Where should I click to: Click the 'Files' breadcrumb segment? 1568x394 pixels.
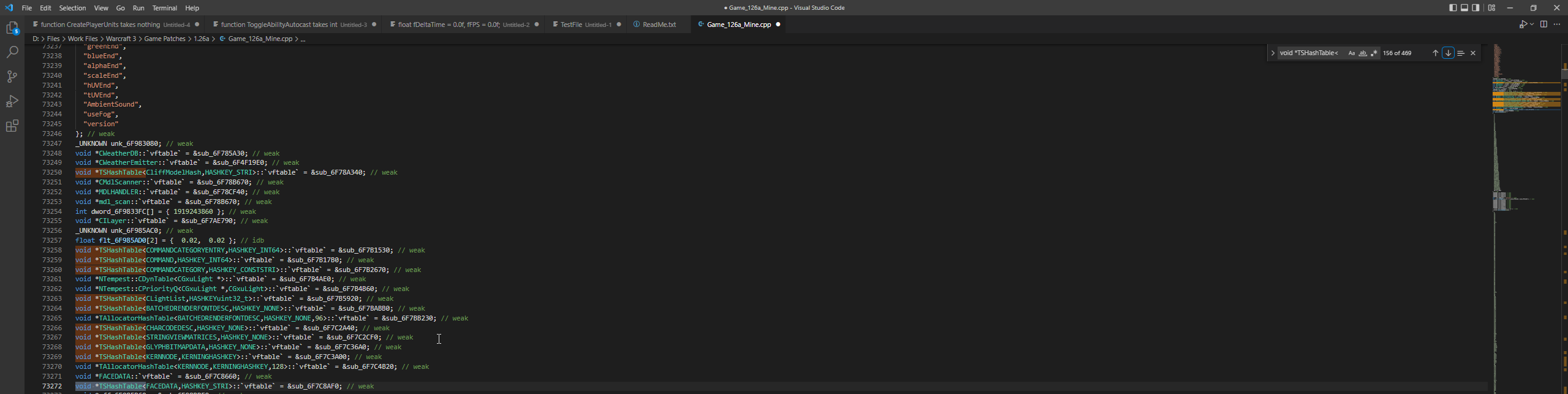click(x=53, y=39)
